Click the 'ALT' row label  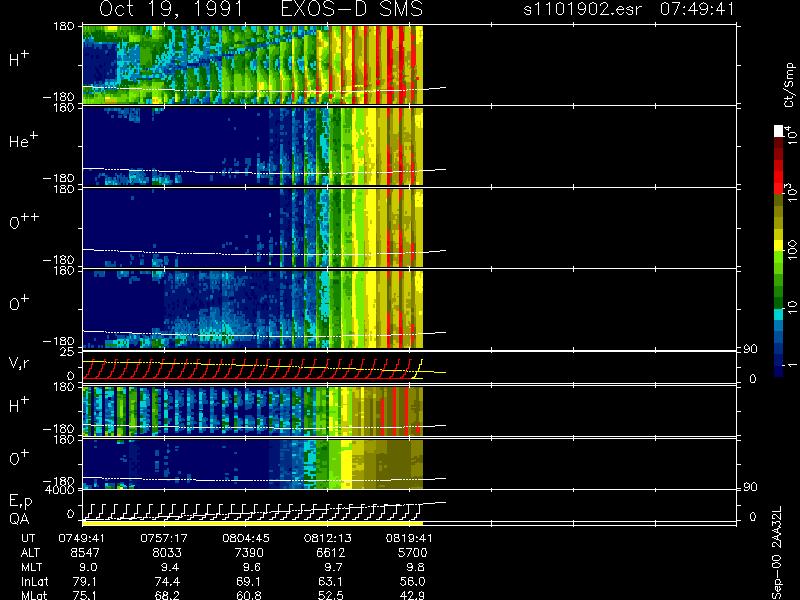30,553
